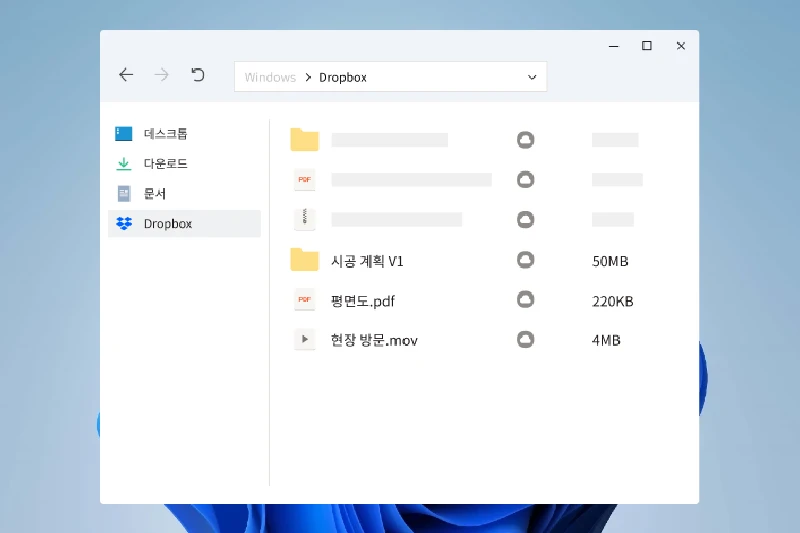Go forward with the right arrow button

[x=162, y=75]
